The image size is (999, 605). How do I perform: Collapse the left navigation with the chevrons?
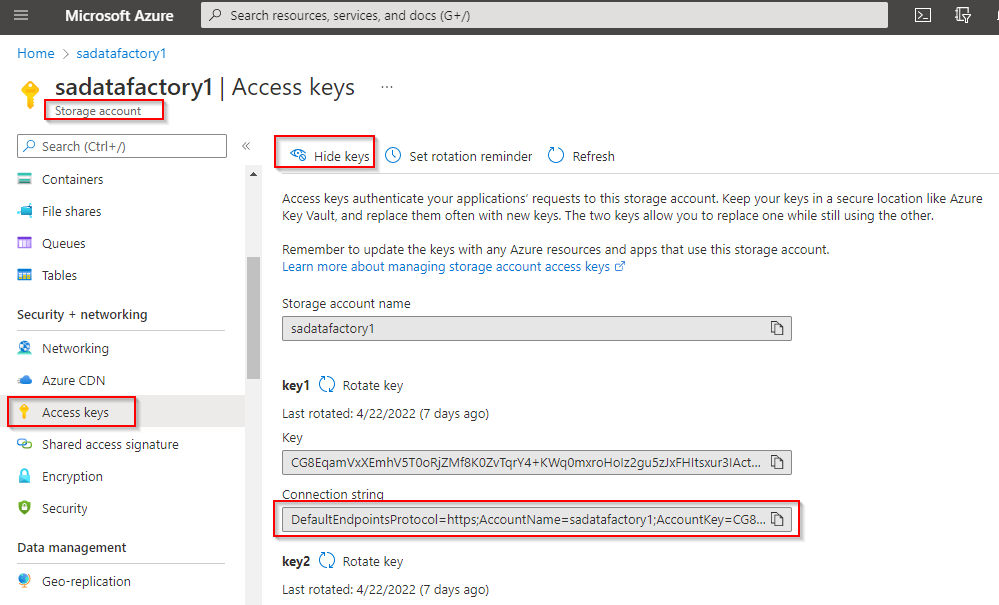tap(246, 146)
